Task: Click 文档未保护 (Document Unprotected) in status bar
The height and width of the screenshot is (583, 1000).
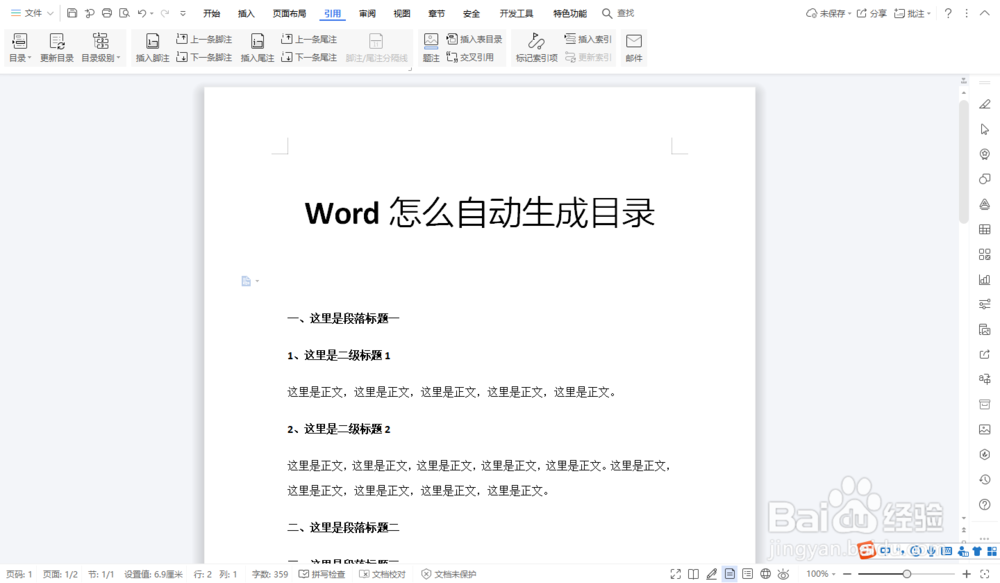Action: click(449, 574)
